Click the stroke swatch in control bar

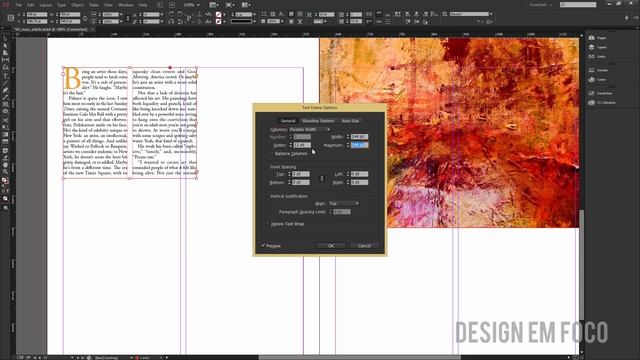tap(218, 22)
